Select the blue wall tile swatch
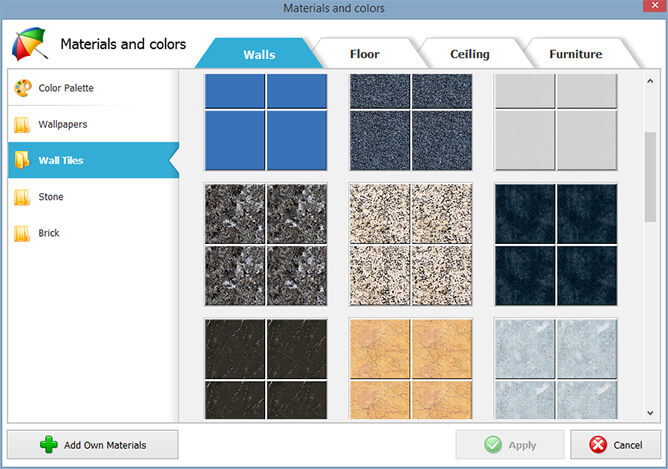The image size is (668, 469). pos(266,120)
